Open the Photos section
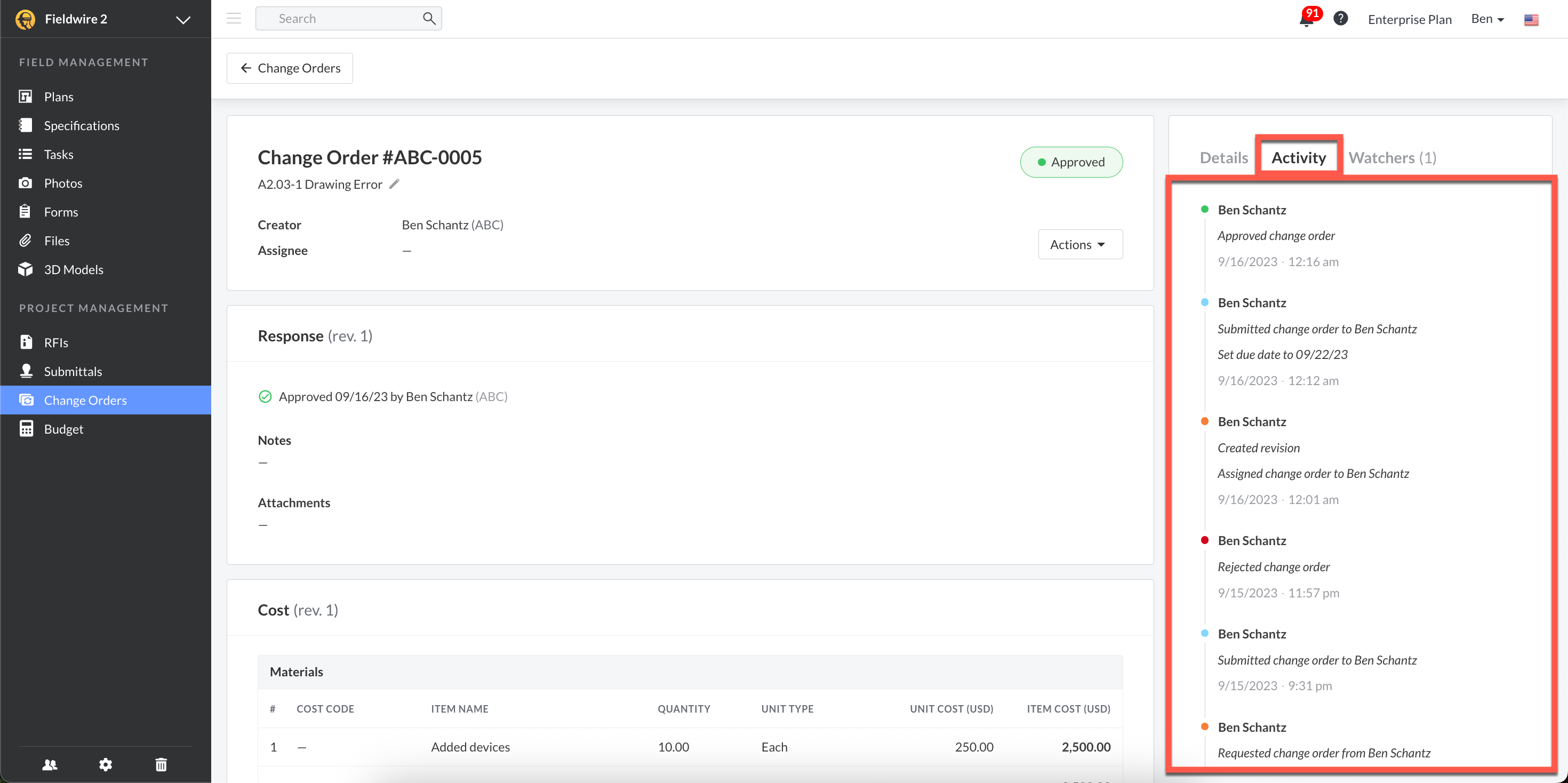 tap(63, 183)
